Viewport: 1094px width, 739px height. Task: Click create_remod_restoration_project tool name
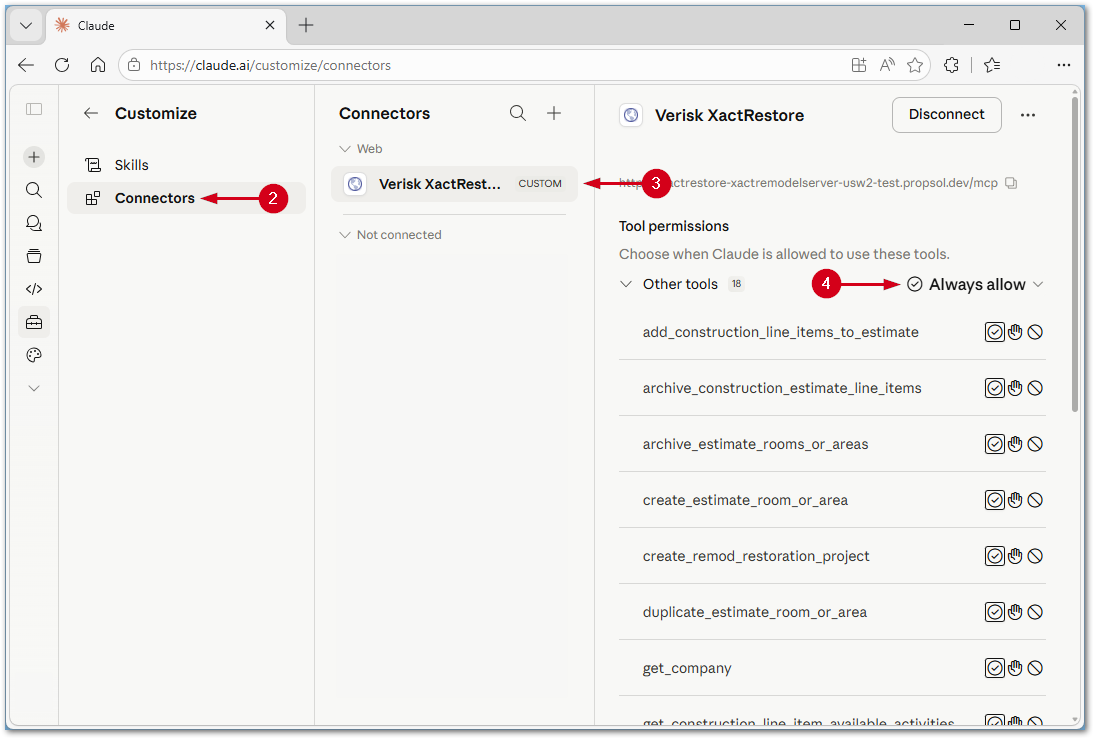coord(756,556)
